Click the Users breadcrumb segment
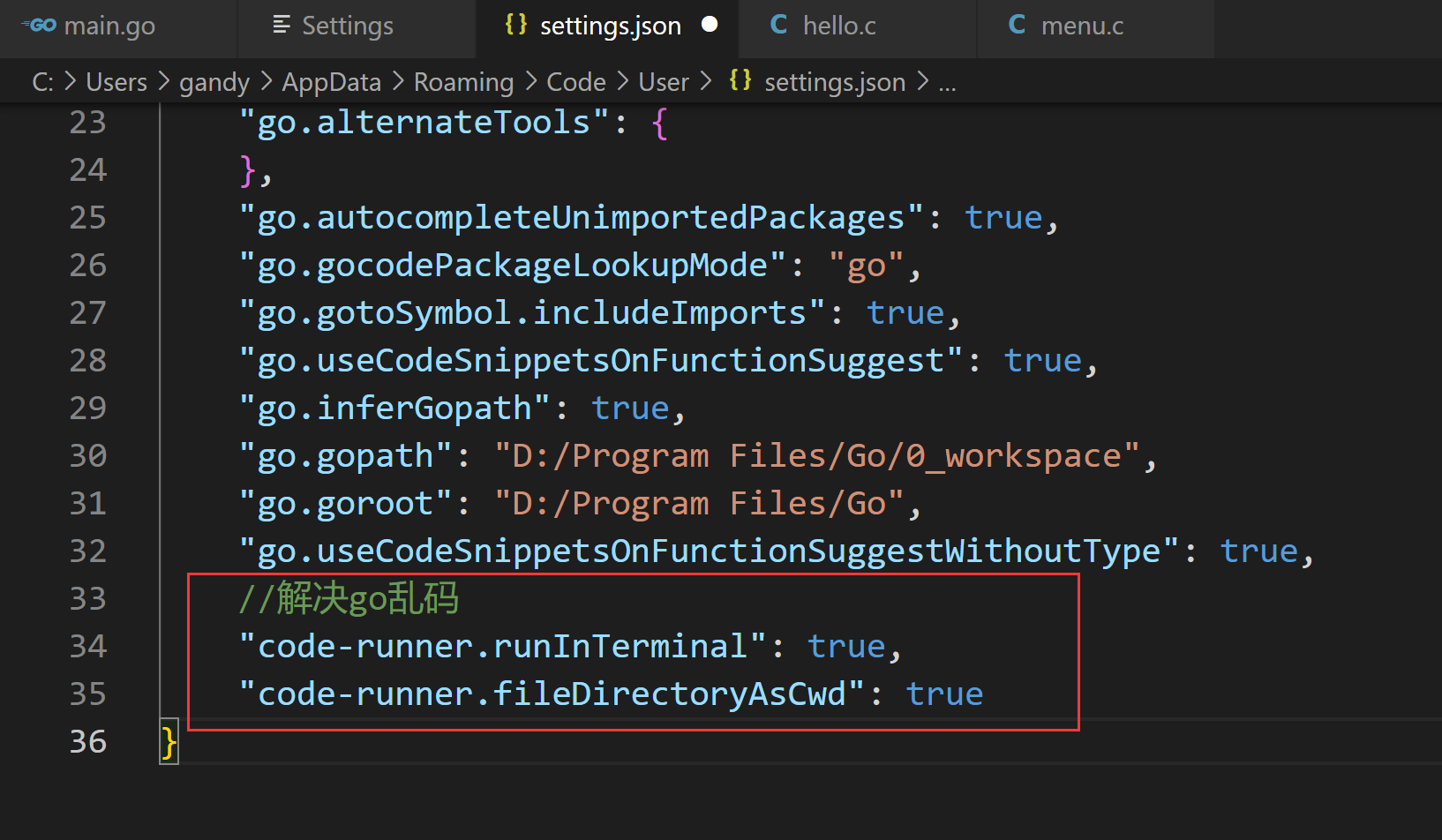 [x=116, y=82]
